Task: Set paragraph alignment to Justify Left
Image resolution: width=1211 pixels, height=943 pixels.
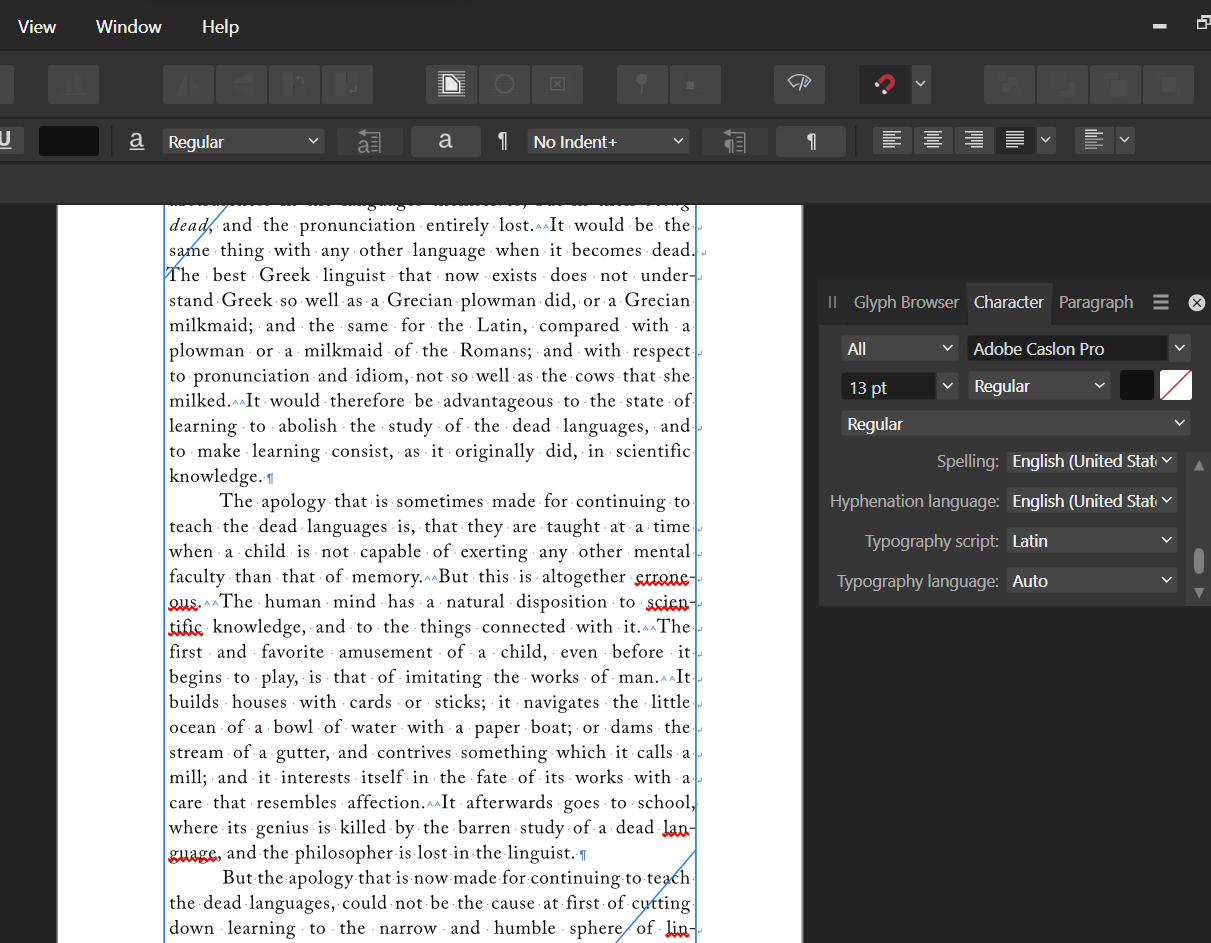Action: [1015, 141]
